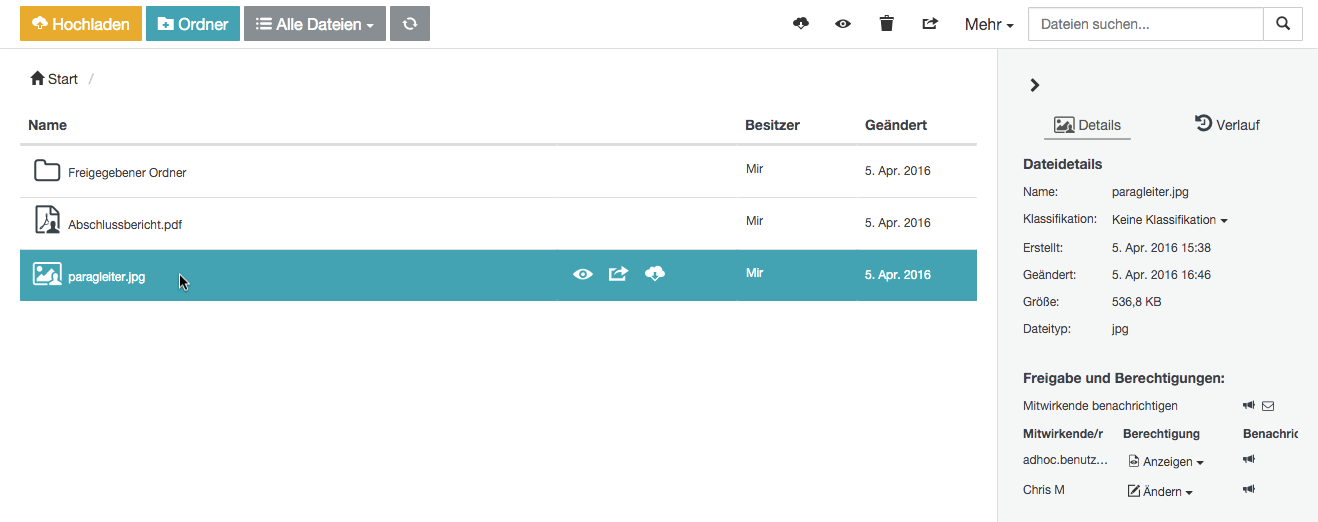
Task: Open the Mehr dropdown menu
Action: 989,24
